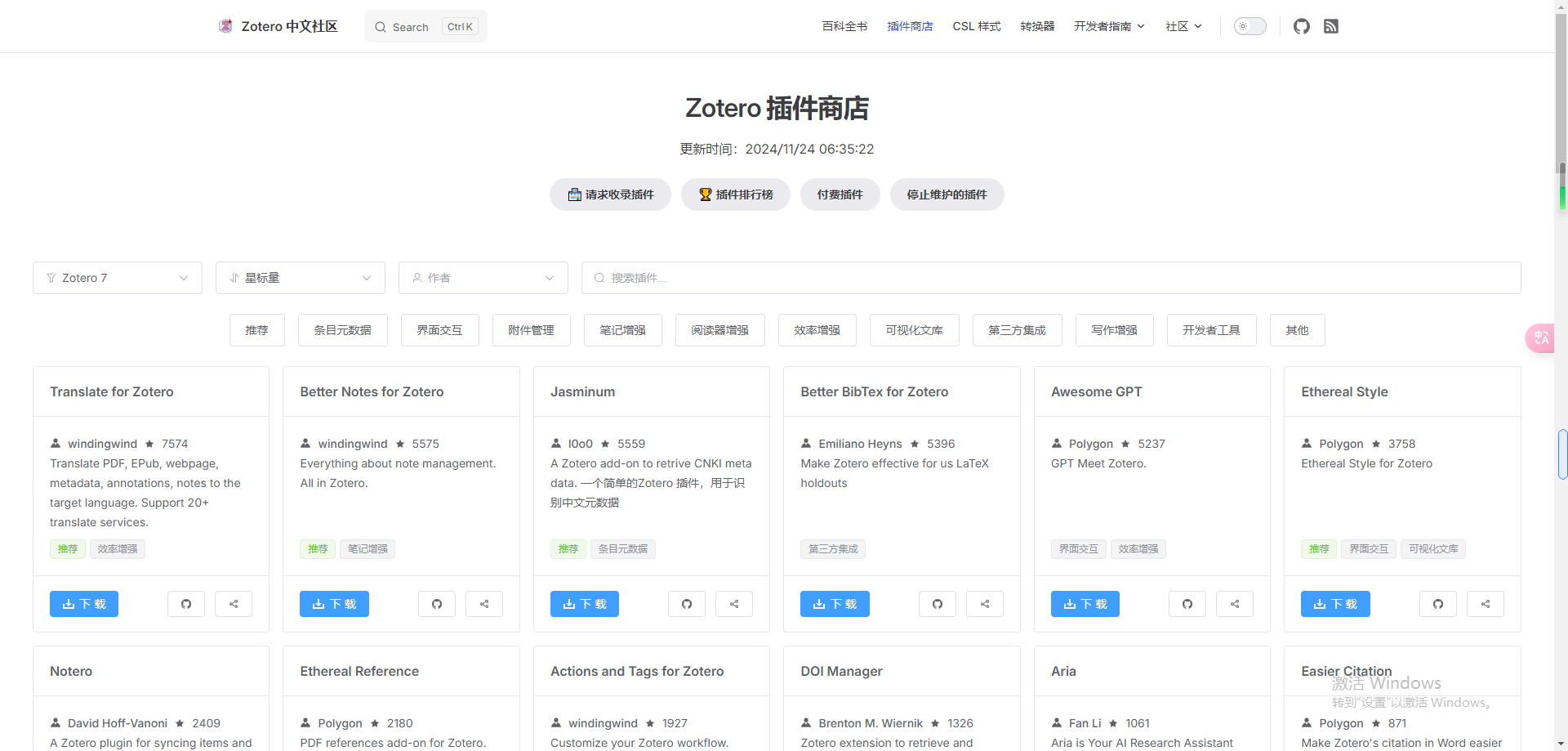
Task: Open 转换器 in the navigation
Action: coord(1037,26)
